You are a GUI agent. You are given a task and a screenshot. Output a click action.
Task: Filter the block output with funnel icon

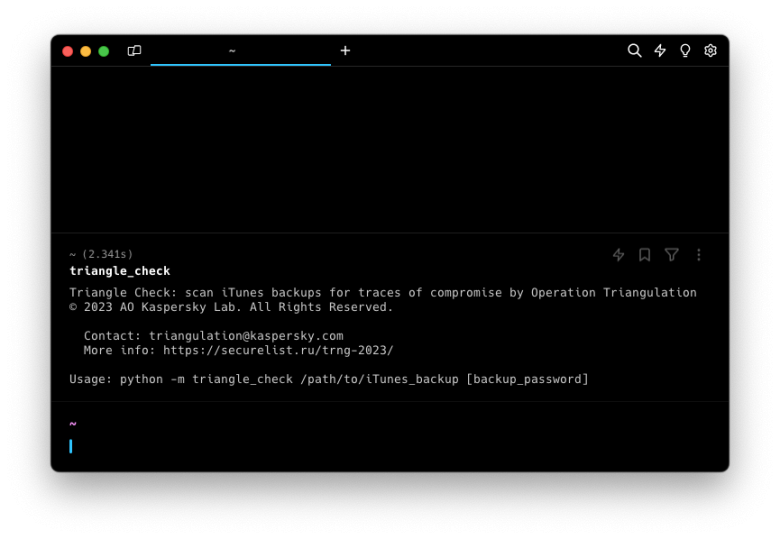coord(672,255)
